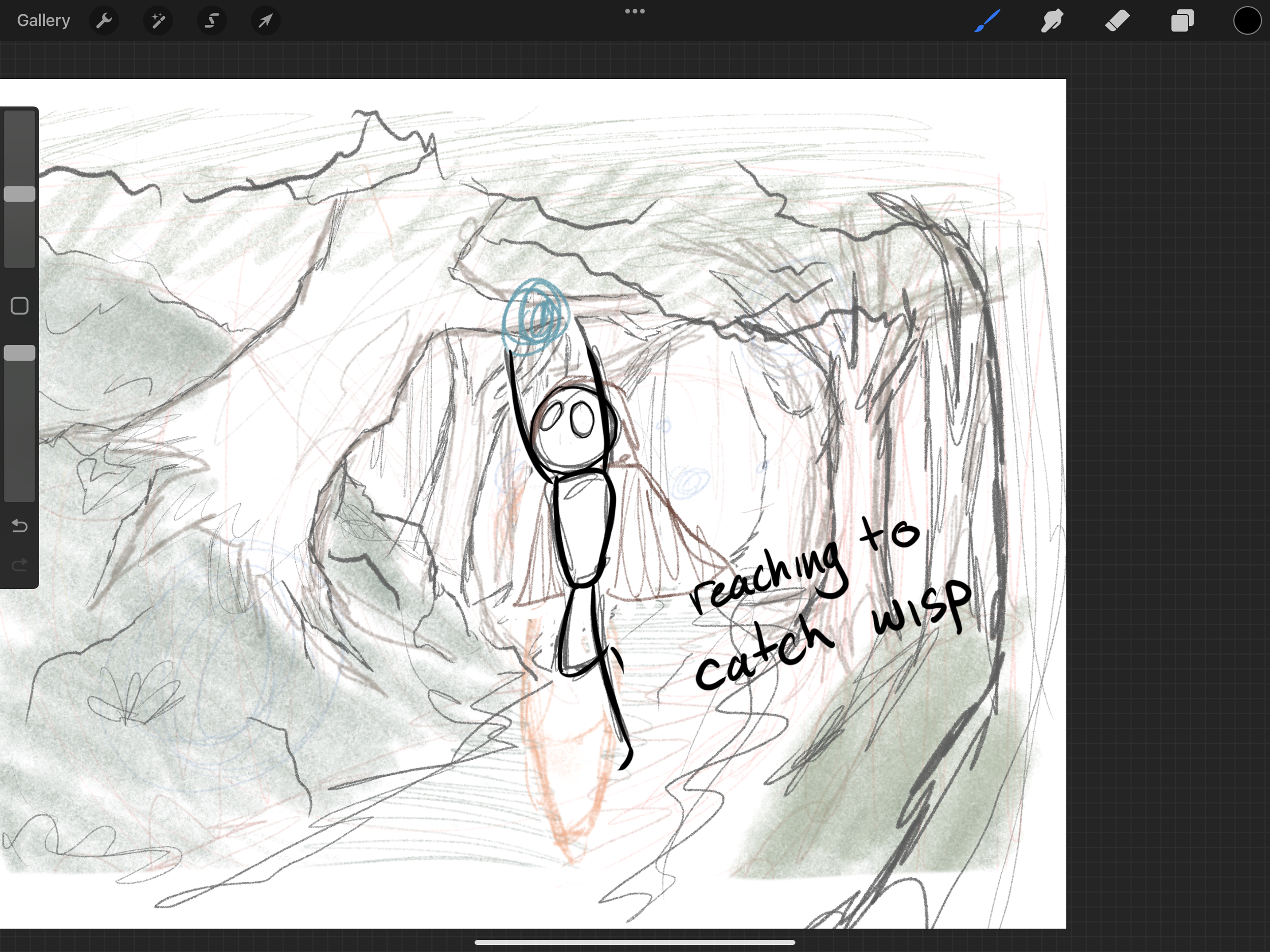Tap the dimmed redo arrow
Screen dimensions: 1270x952
click(x=19, y=565)
